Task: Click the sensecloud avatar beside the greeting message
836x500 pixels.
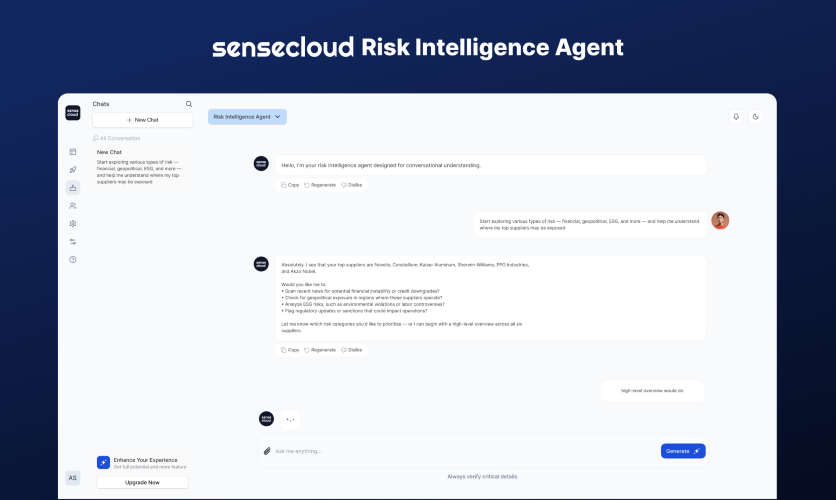Action: pos(261,164)
